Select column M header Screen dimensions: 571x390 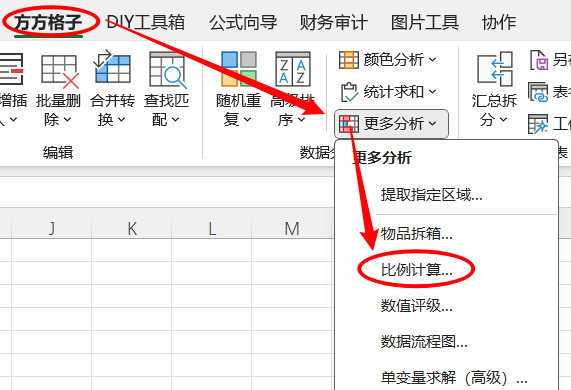tap(292, 229)
